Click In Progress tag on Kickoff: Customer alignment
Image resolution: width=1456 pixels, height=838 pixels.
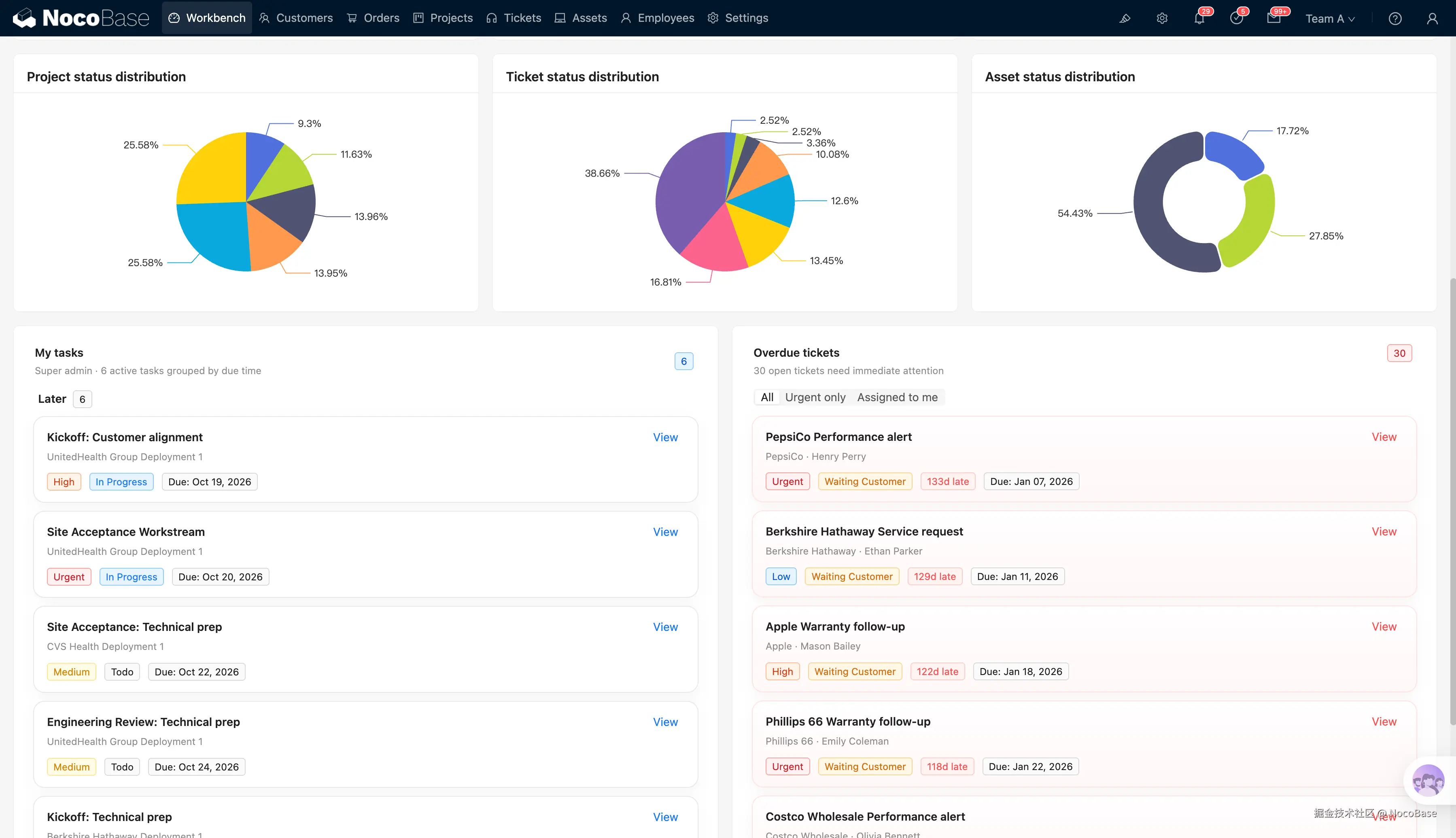pos(121,482)
